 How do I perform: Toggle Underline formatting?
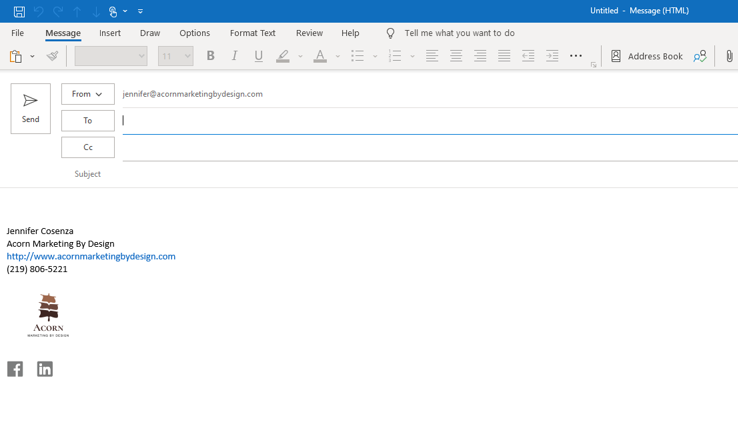258,56
